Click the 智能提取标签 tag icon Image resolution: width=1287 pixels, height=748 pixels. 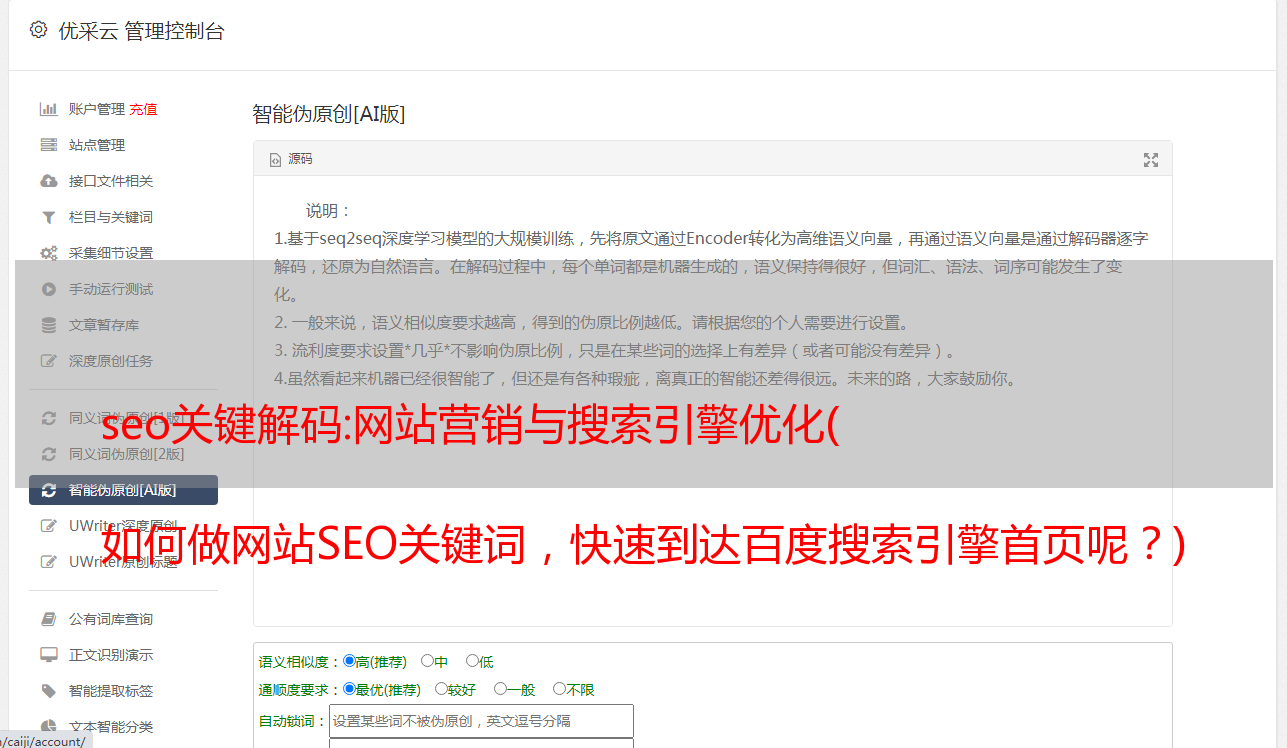click(x=48, y=691)
